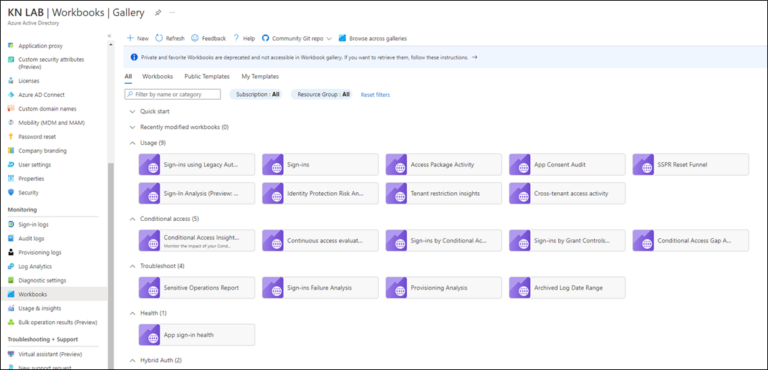Expand the Quick start section
Image resolution: width=768 pixels, height=370 pixels.
[132, 112]
